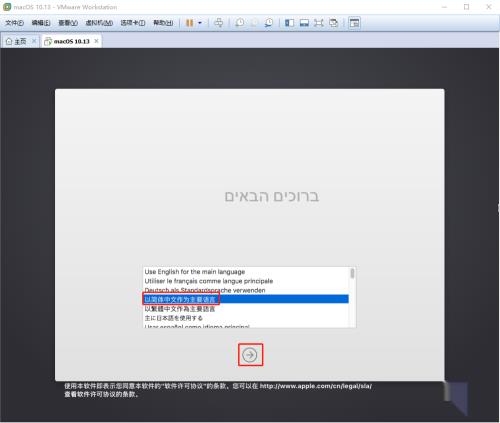This screenshot has width=500, height=423.
Task: Select 以繁體中文作為主要語言 option
Action: pos(246,309)
